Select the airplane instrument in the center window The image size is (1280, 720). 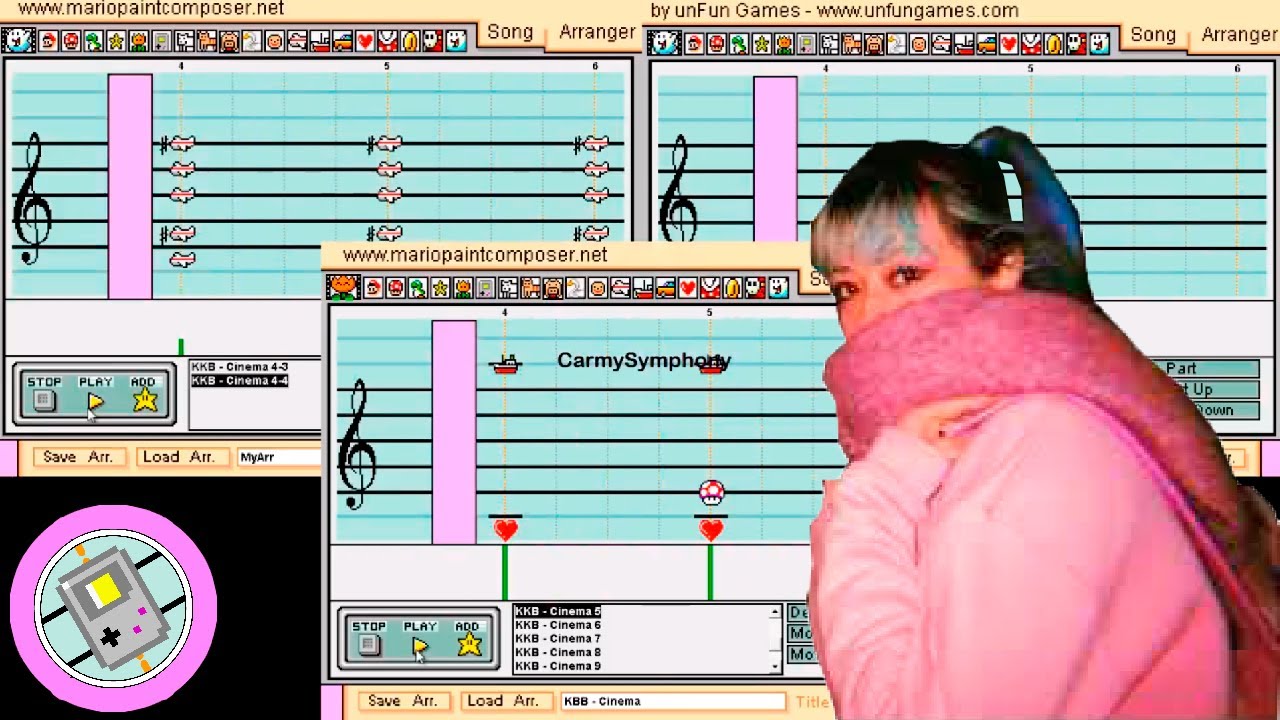620,288
